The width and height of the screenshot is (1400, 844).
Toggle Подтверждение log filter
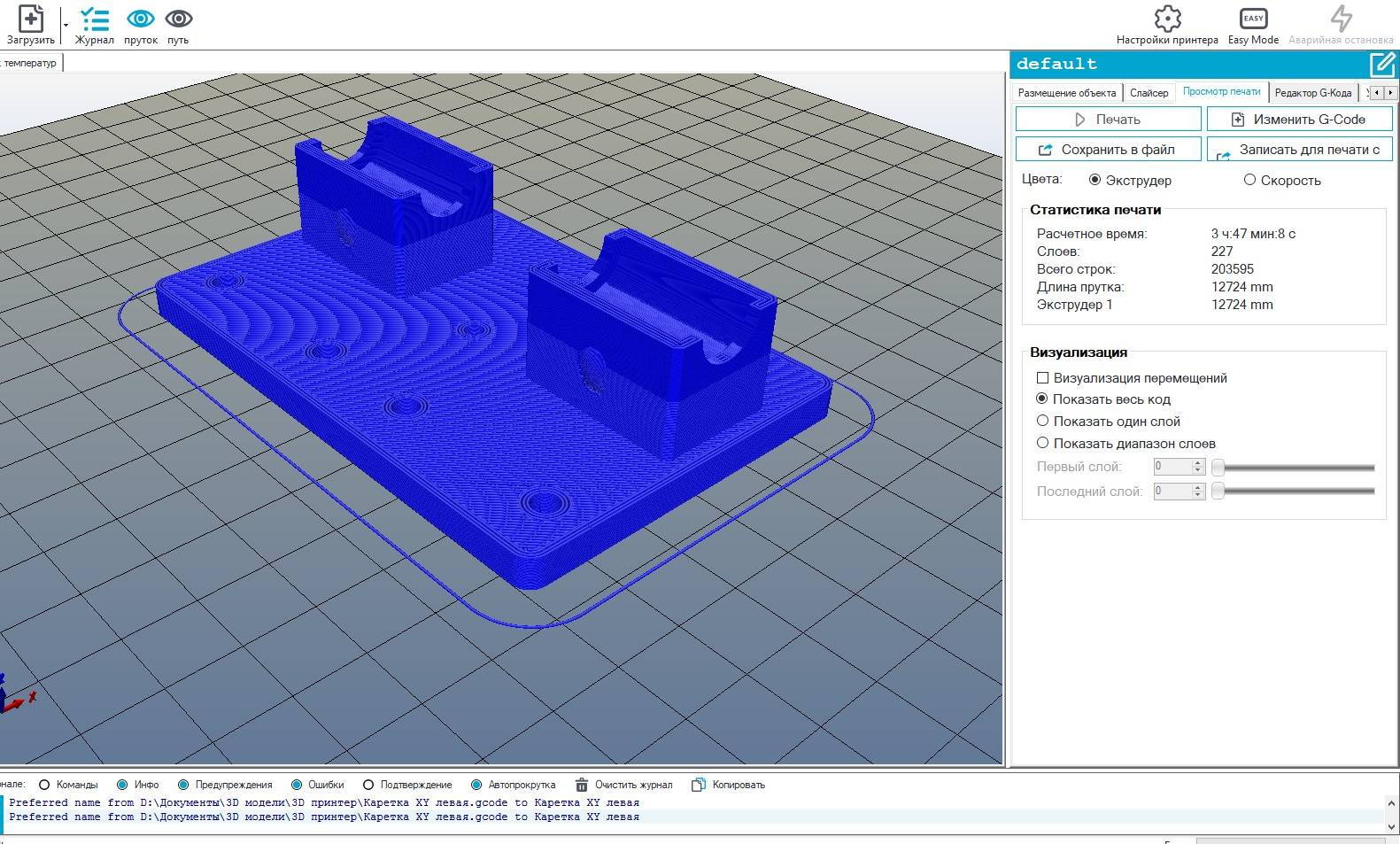368,785
